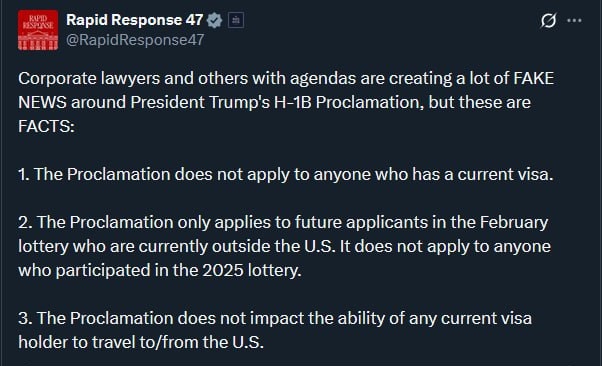Click the '2025 lottery' sentence

[x=160, y=270]
